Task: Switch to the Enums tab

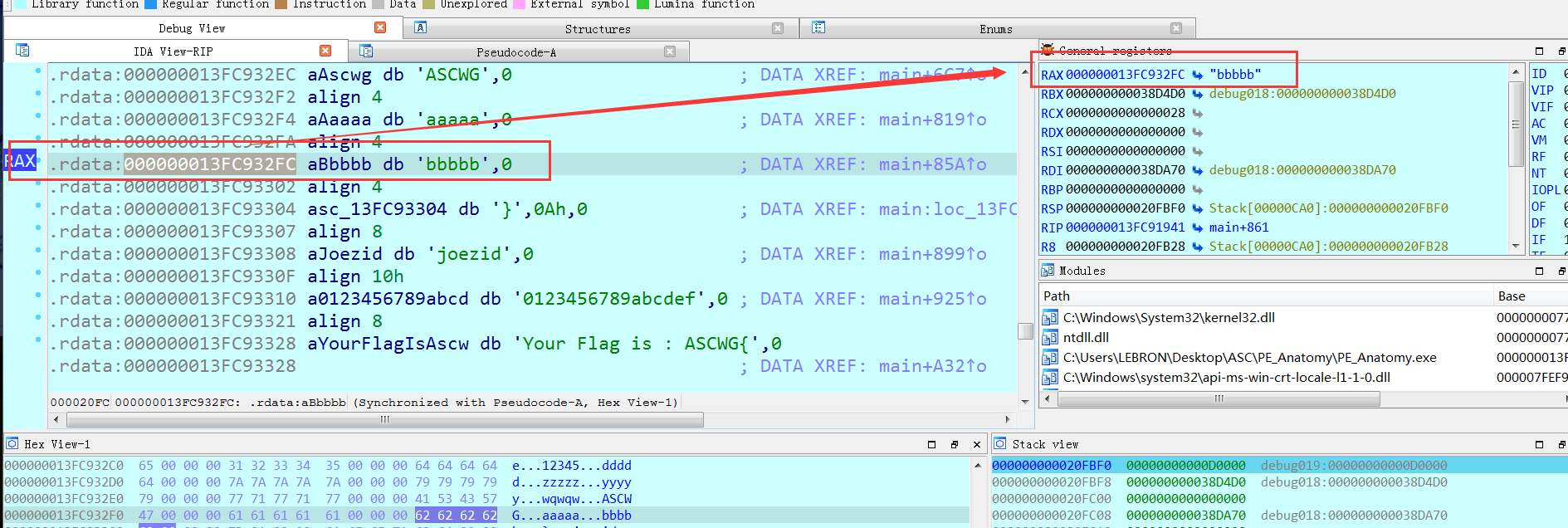Action: click(995, 29)
